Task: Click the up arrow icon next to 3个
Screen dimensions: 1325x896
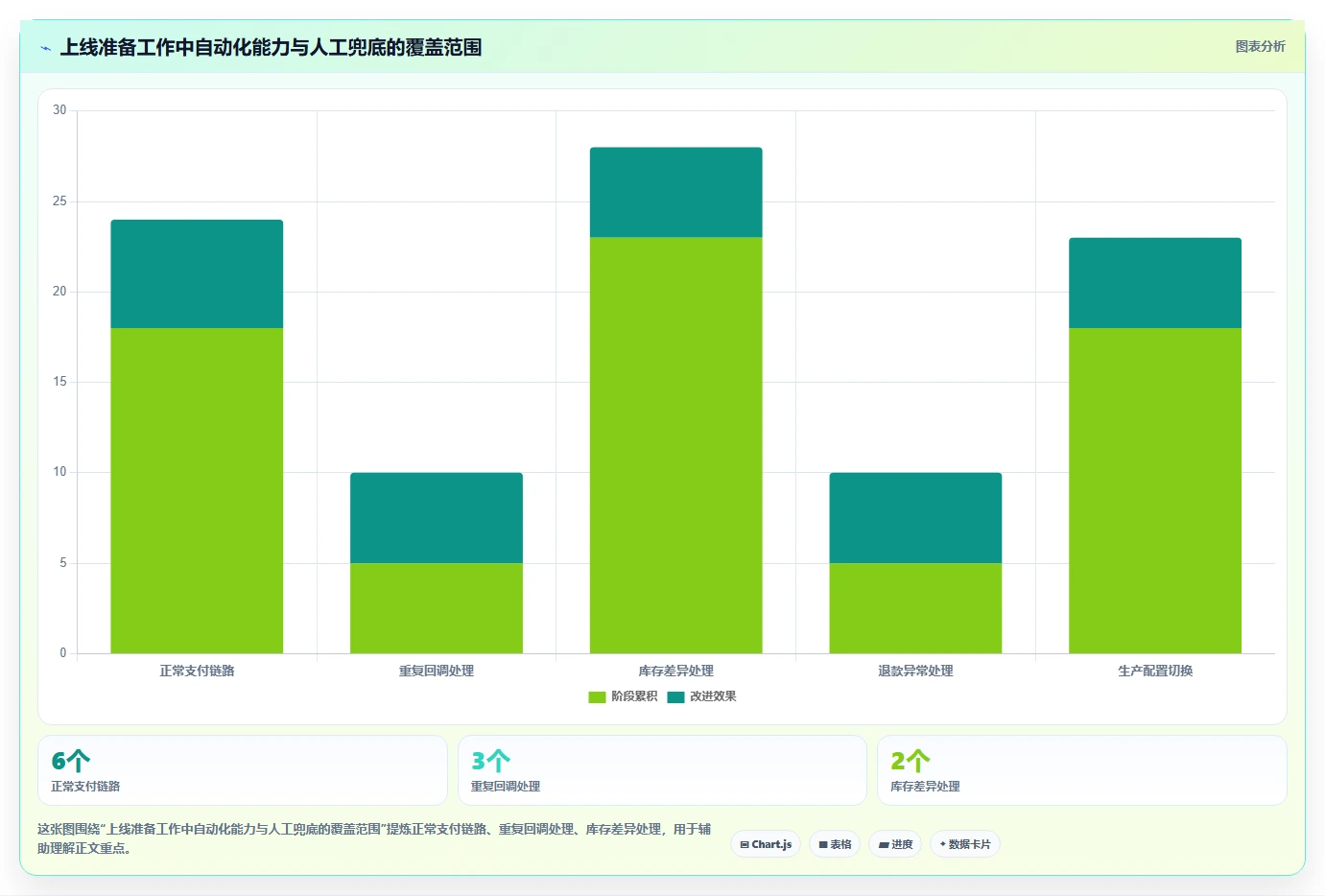Action: click(498, 761)
